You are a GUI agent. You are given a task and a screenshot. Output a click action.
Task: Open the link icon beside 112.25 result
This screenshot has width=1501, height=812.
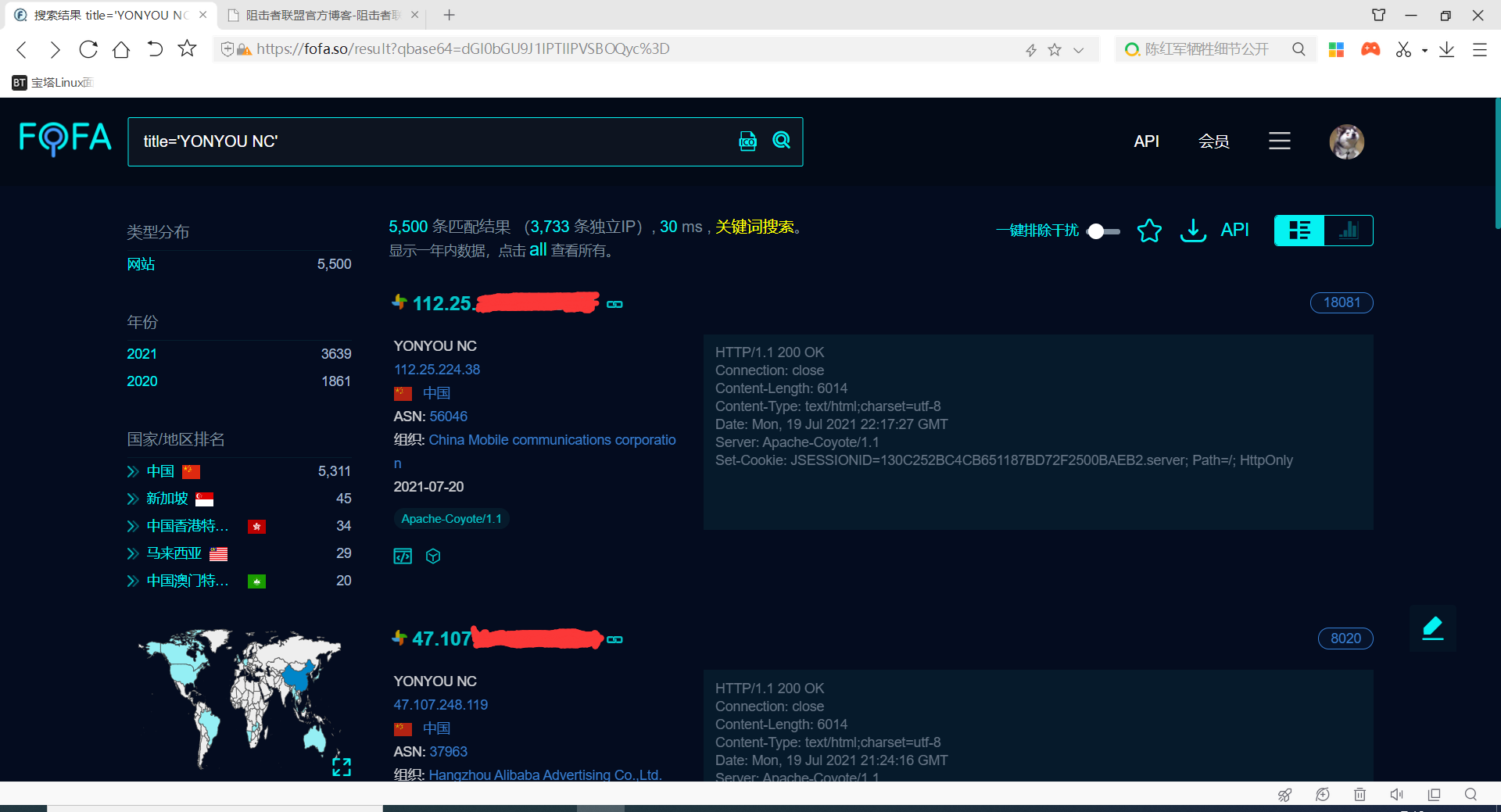(614, 304)
